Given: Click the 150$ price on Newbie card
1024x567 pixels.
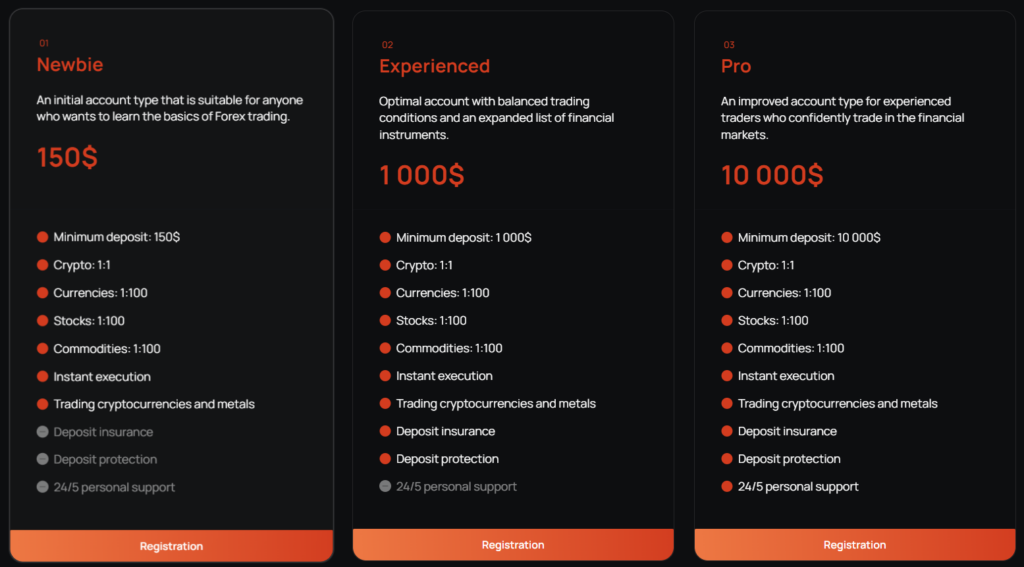Looking at the screenshot, I should tap(67, 158).
